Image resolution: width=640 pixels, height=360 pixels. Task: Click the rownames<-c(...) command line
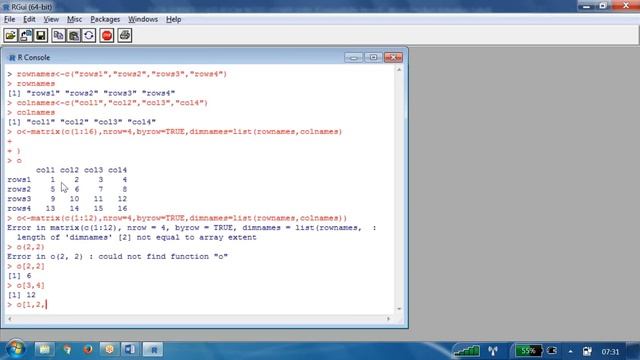click(117, 74)
